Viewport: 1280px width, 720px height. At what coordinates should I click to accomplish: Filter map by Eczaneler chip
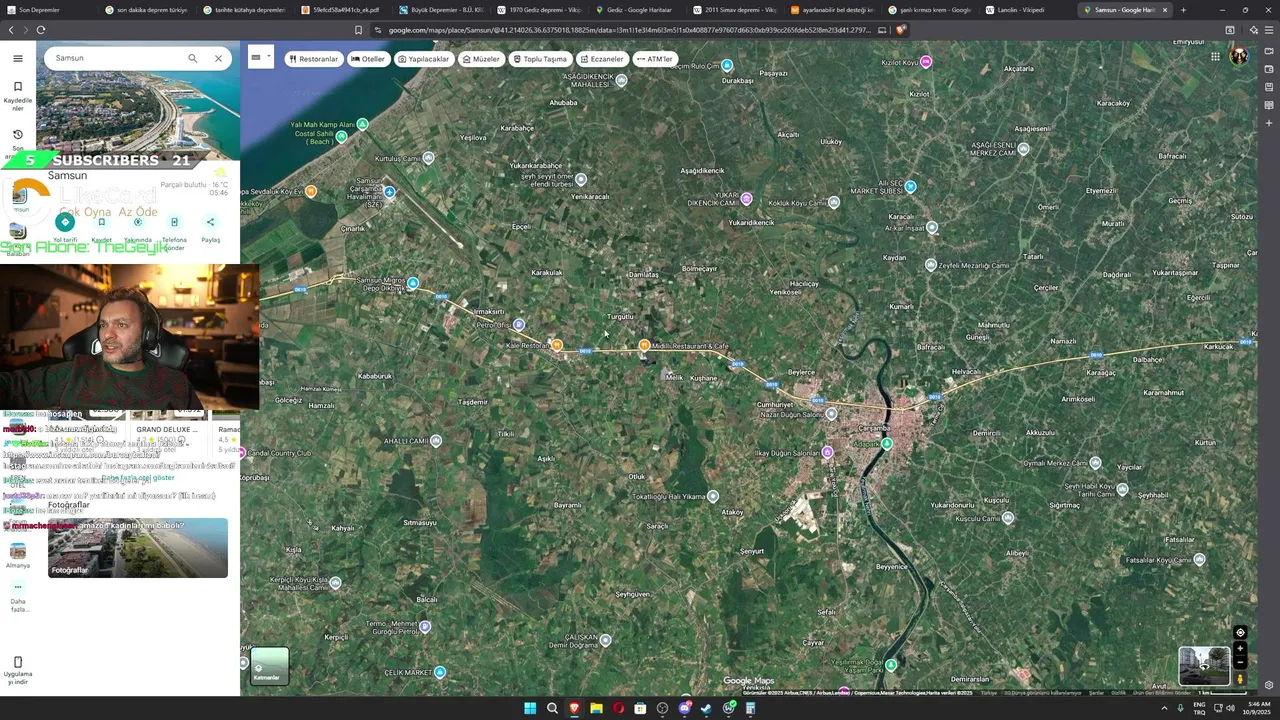point(601,59)
